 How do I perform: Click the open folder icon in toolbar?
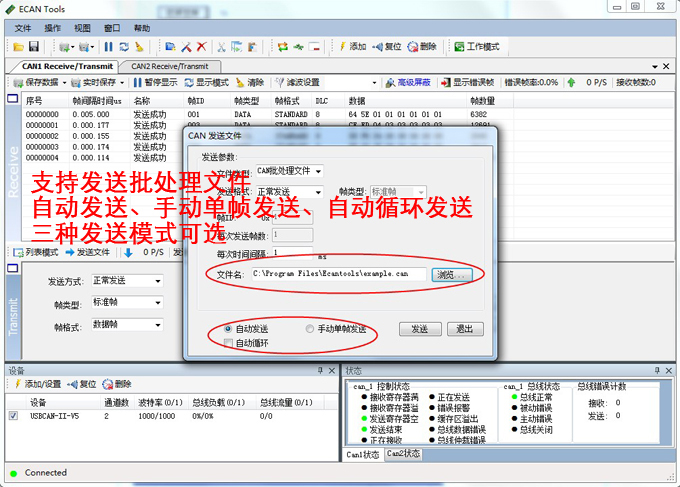[18, 47]
